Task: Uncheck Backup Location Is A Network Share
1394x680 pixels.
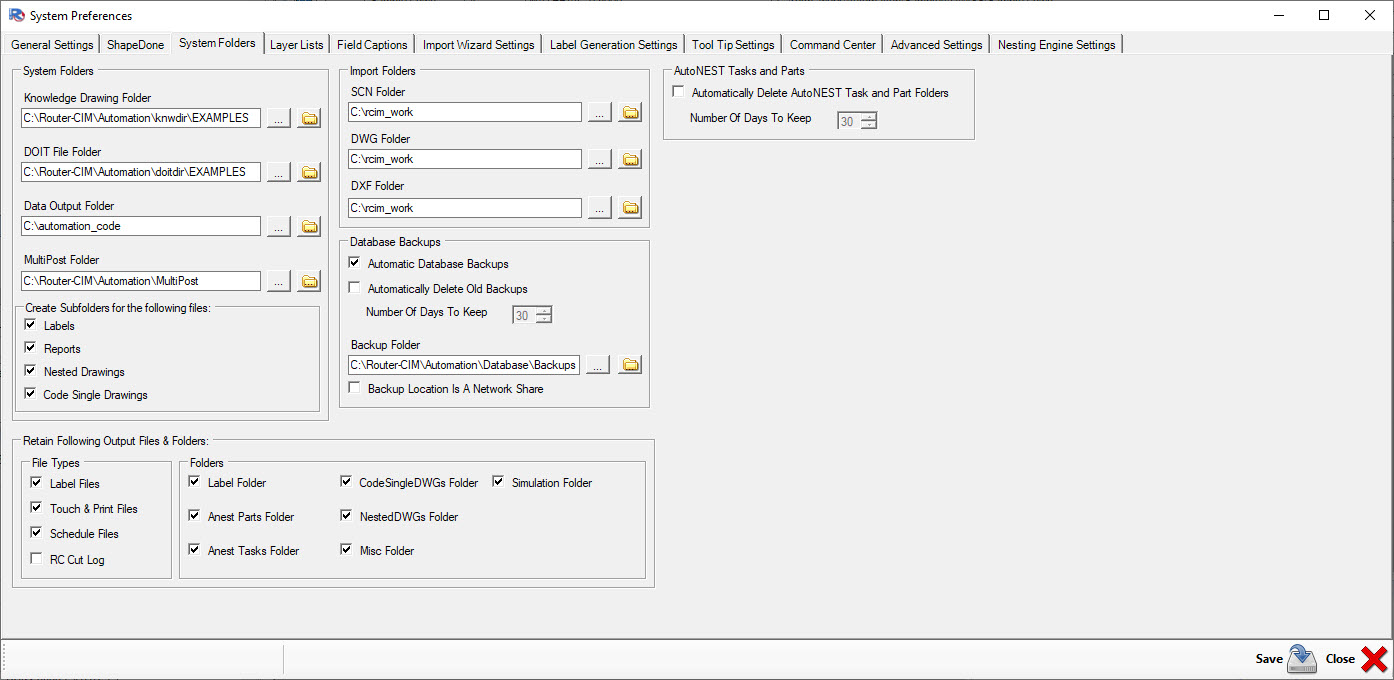Action: (354, 388)
